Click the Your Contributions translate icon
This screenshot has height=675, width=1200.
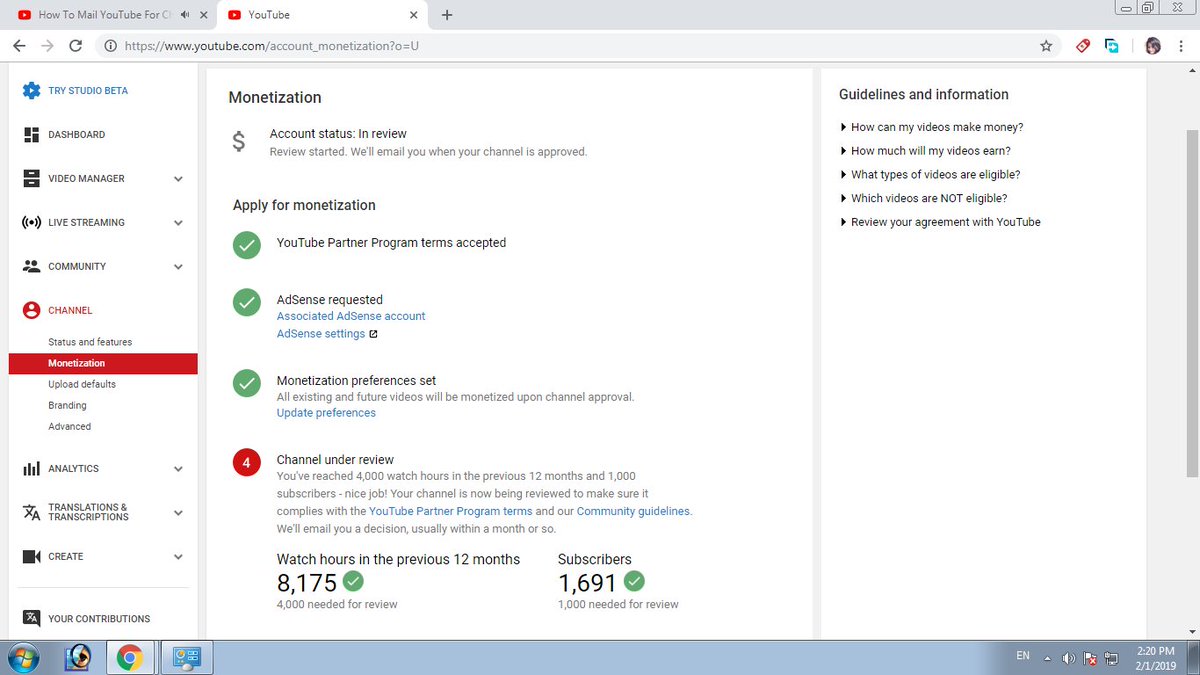pyautogui.click(x=31, y=618)
